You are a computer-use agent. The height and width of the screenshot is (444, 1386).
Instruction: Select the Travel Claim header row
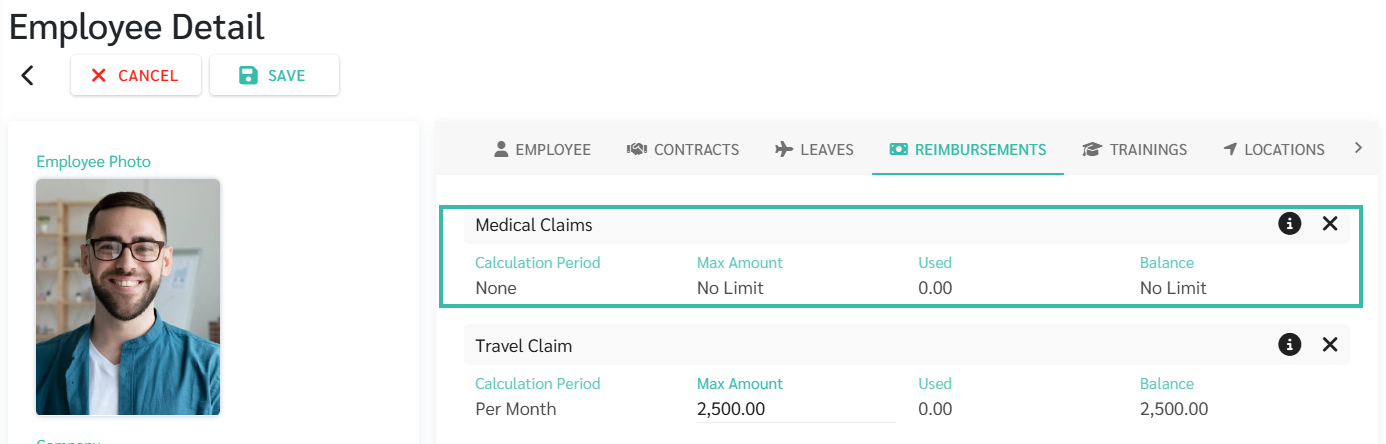tap(906, 345)
